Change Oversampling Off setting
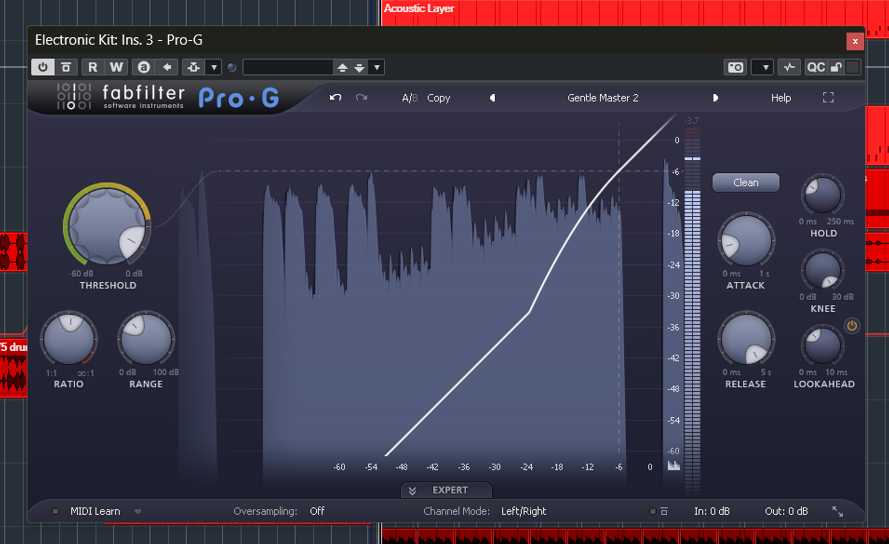The height and width of the screenshot is (544, 889). point(317,511)
